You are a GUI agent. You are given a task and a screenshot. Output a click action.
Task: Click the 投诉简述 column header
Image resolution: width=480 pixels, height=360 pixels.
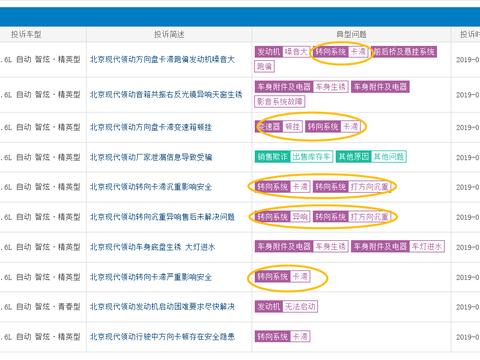pyautogui.click(x=169, y=34)
